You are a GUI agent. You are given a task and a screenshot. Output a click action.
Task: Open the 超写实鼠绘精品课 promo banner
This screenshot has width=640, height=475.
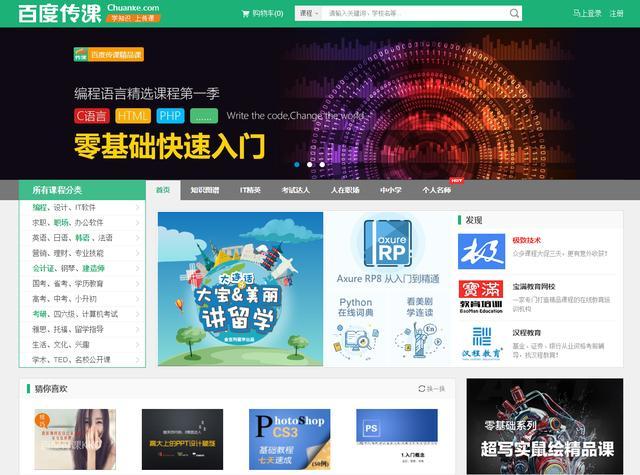coord(545,426)
